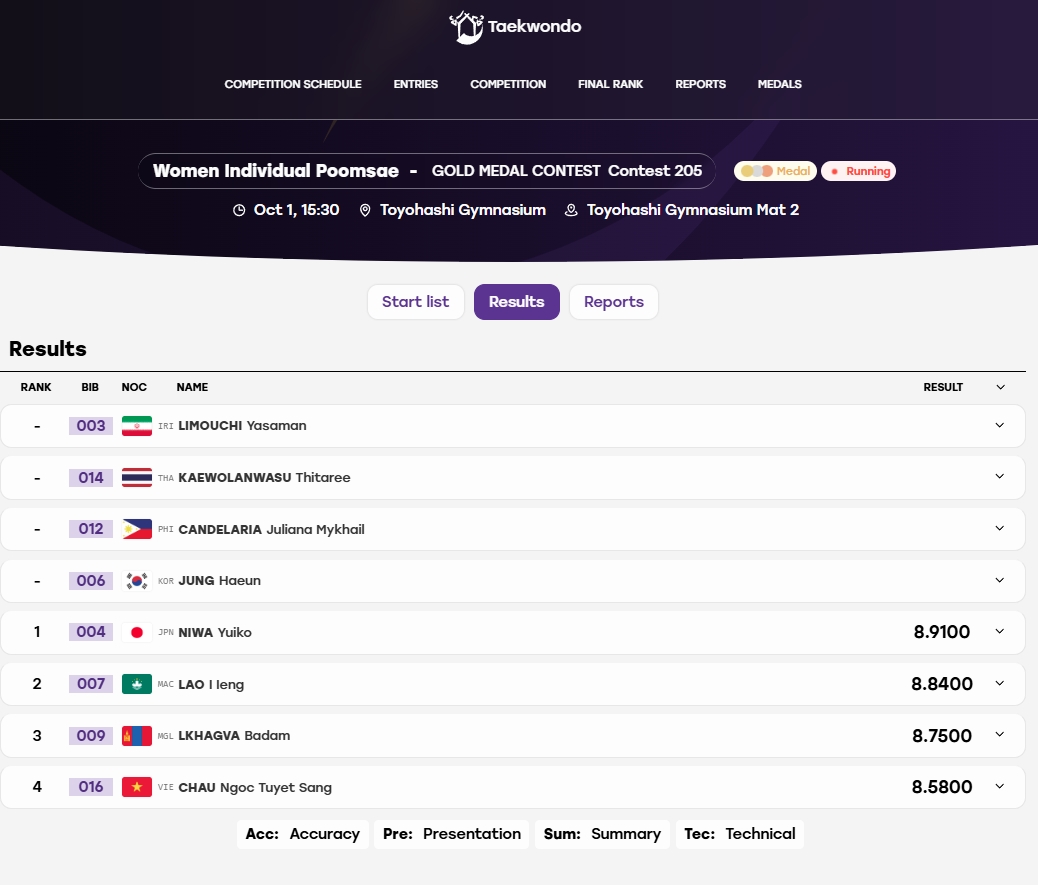Screen dimensions: 1038x885
Task: Go to the Entries menu item
Action: point(416,84)
